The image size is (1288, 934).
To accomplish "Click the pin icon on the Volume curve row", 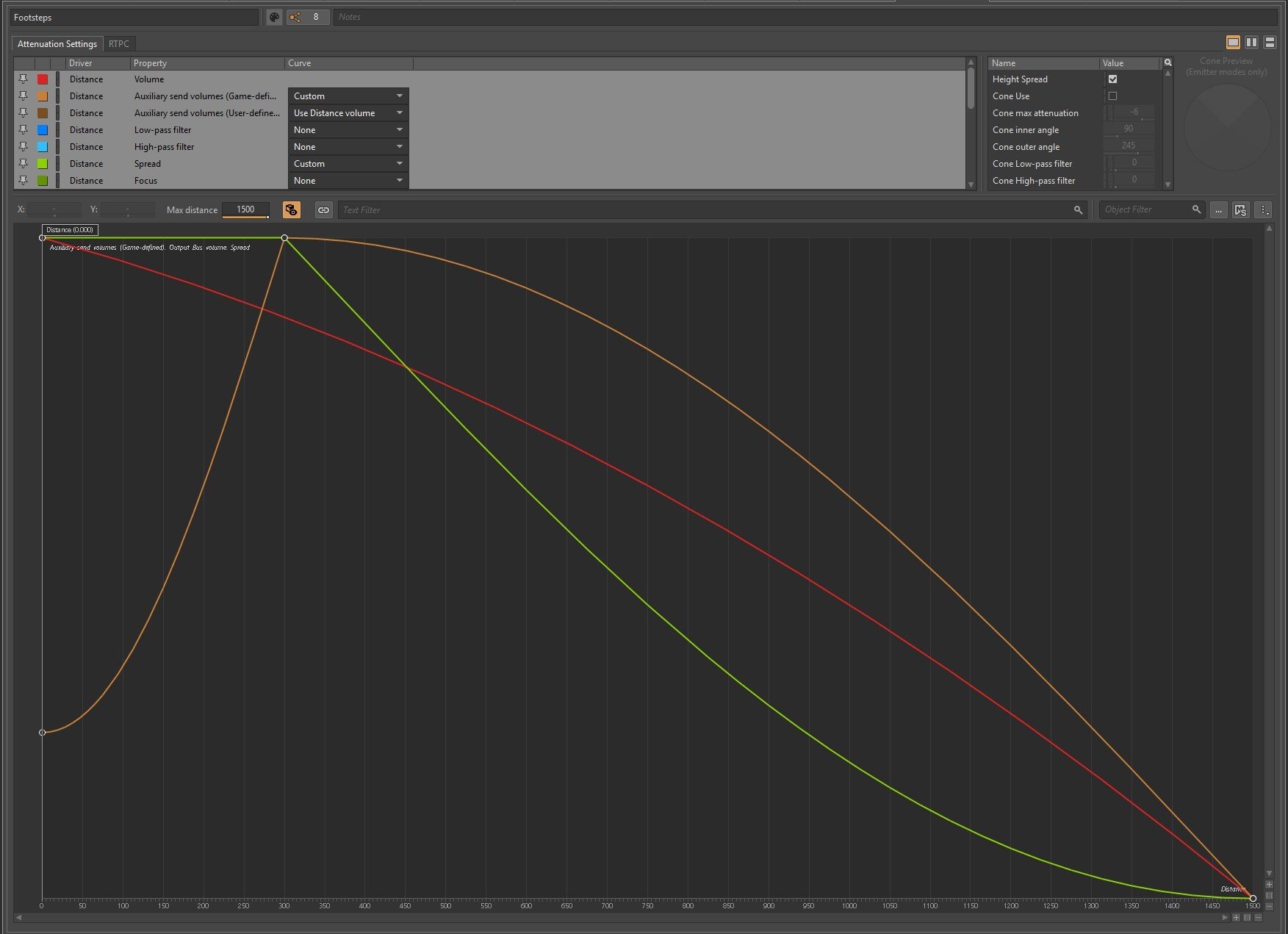I will (23, 79).
